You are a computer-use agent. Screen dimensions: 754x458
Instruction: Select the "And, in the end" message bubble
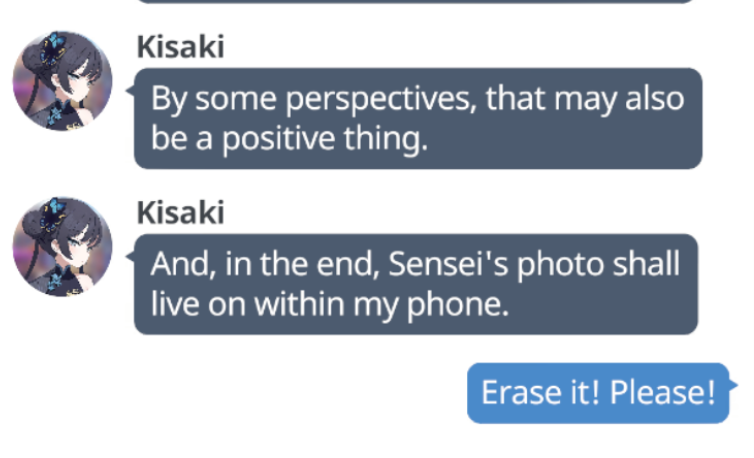[x=415, y=284]
